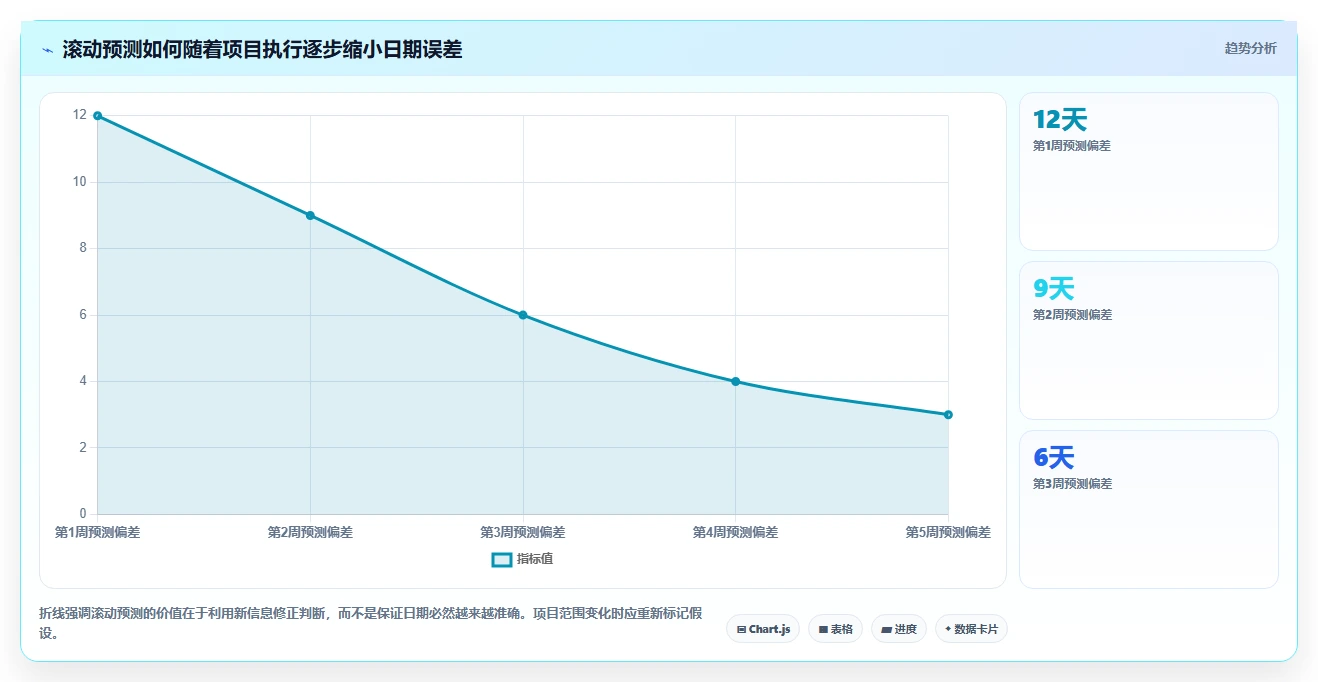The image size is (1318, 682).
Task: Select the 12天 data card
Action: (1148, 171)
